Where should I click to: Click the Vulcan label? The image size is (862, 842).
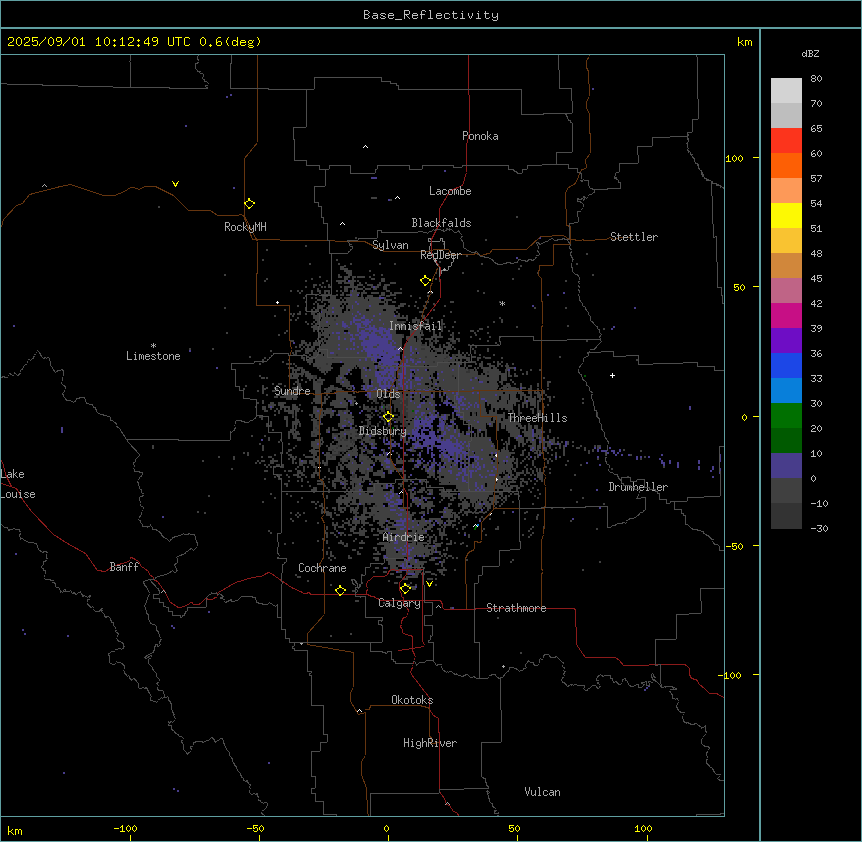click(542, 792)
